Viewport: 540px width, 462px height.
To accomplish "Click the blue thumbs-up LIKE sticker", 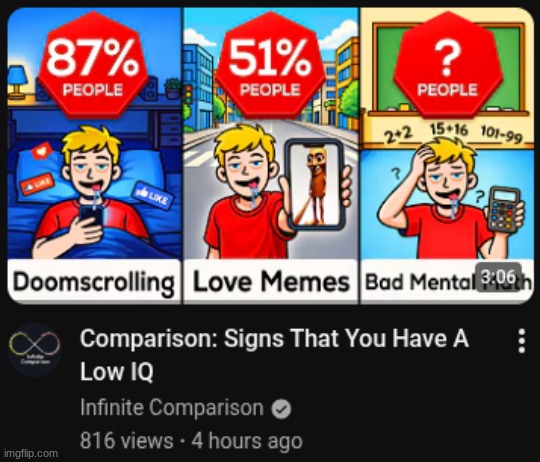I will 153,196.
